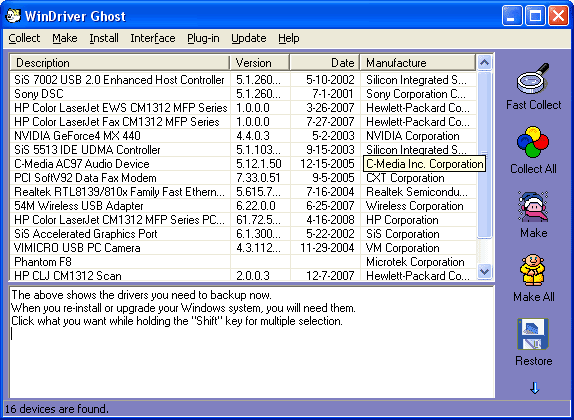Image resolution: width=574 pixels, height=420 pixels.
Task: Click the '16 devices are found.' status text
Action: click(x=57, y=409)
